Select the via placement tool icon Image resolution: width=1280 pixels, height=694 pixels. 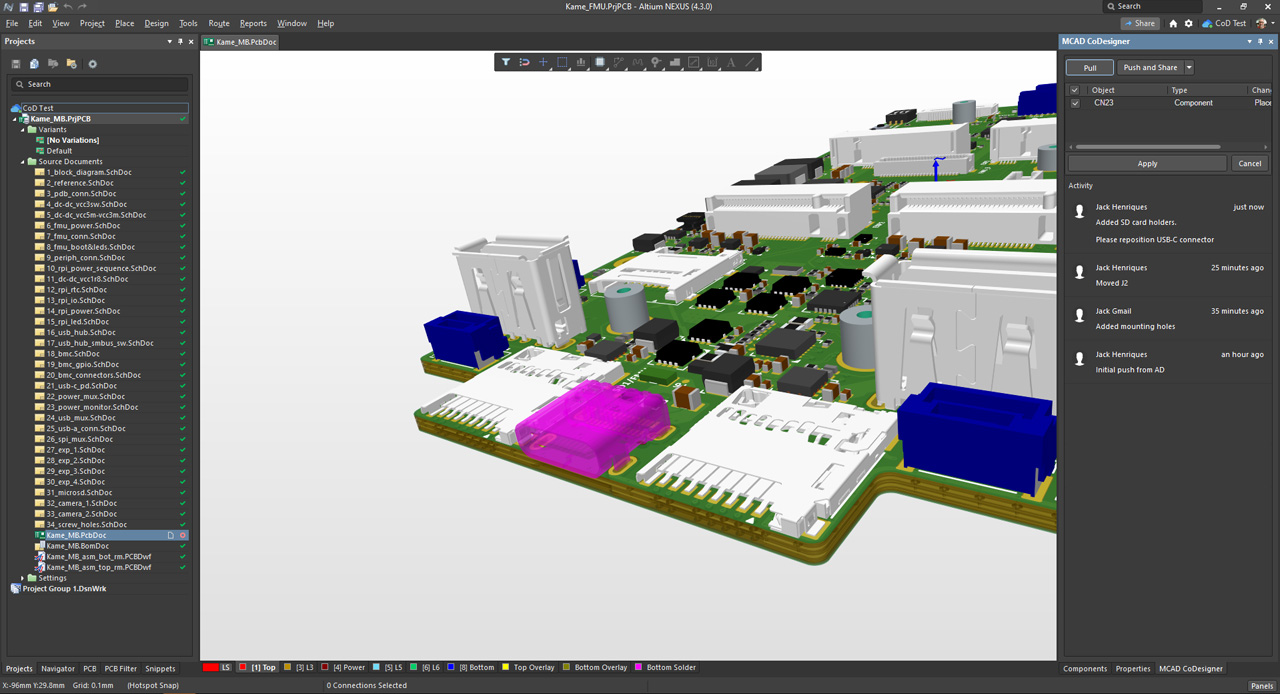click(x=656, y=62)
